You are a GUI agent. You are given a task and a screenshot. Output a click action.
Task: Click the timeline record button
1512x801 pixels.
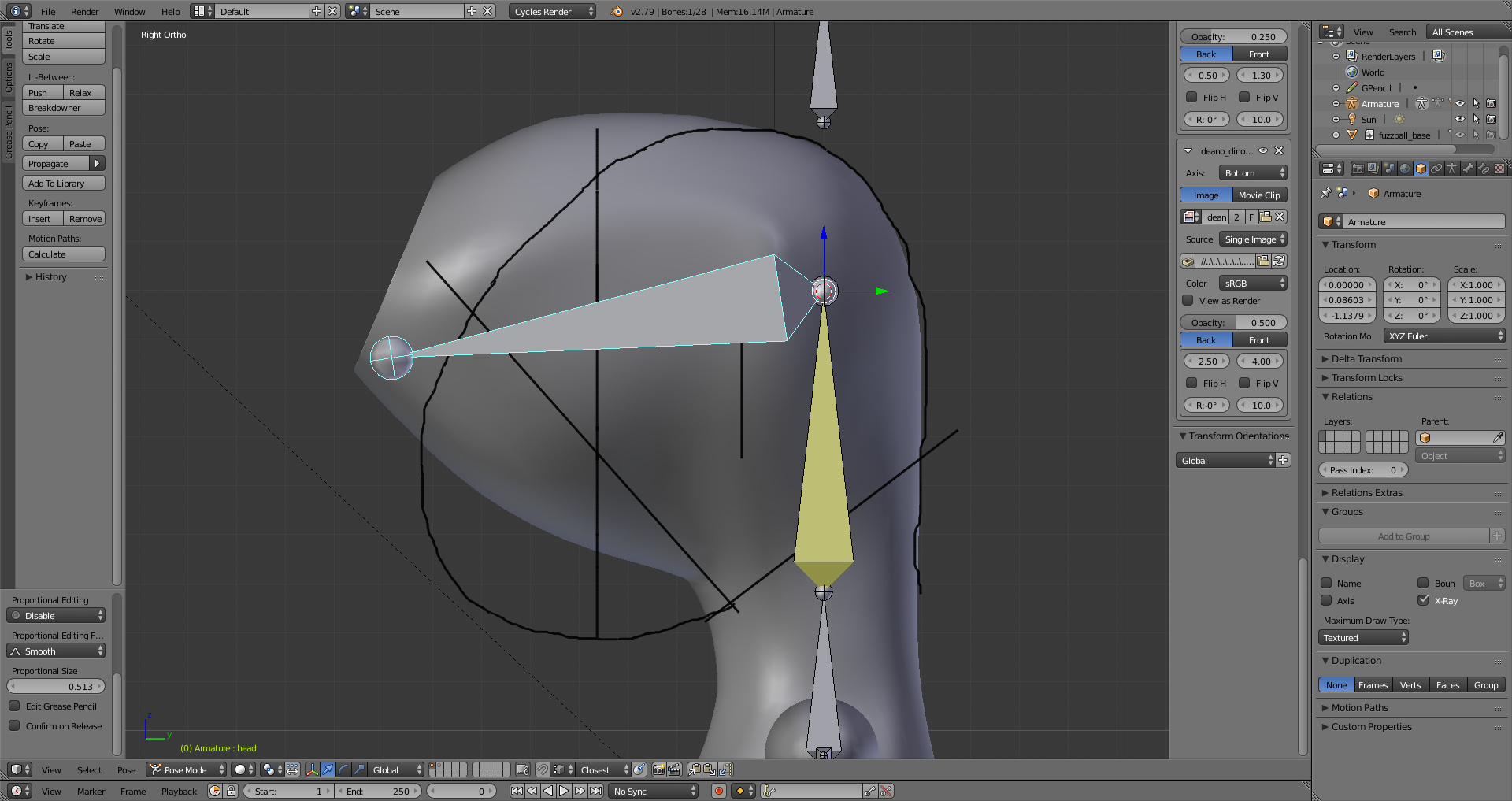tap(718, 791)
